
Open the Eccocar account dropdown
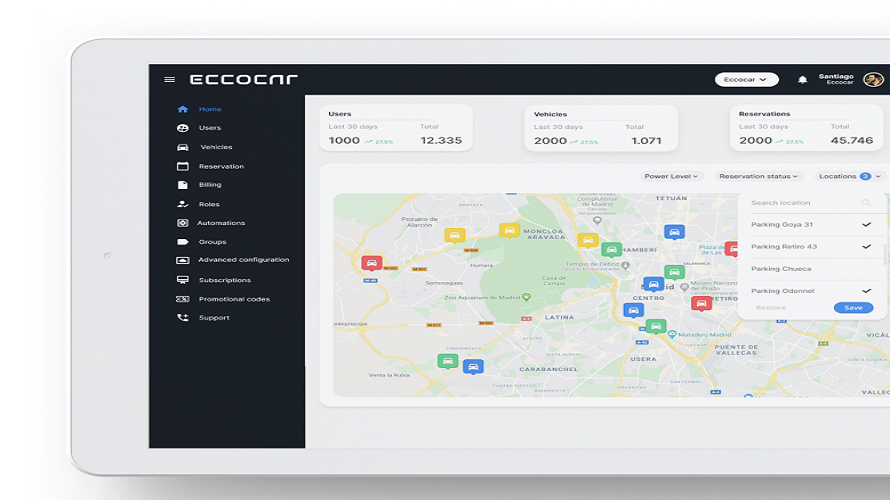[x=746, y=79]
